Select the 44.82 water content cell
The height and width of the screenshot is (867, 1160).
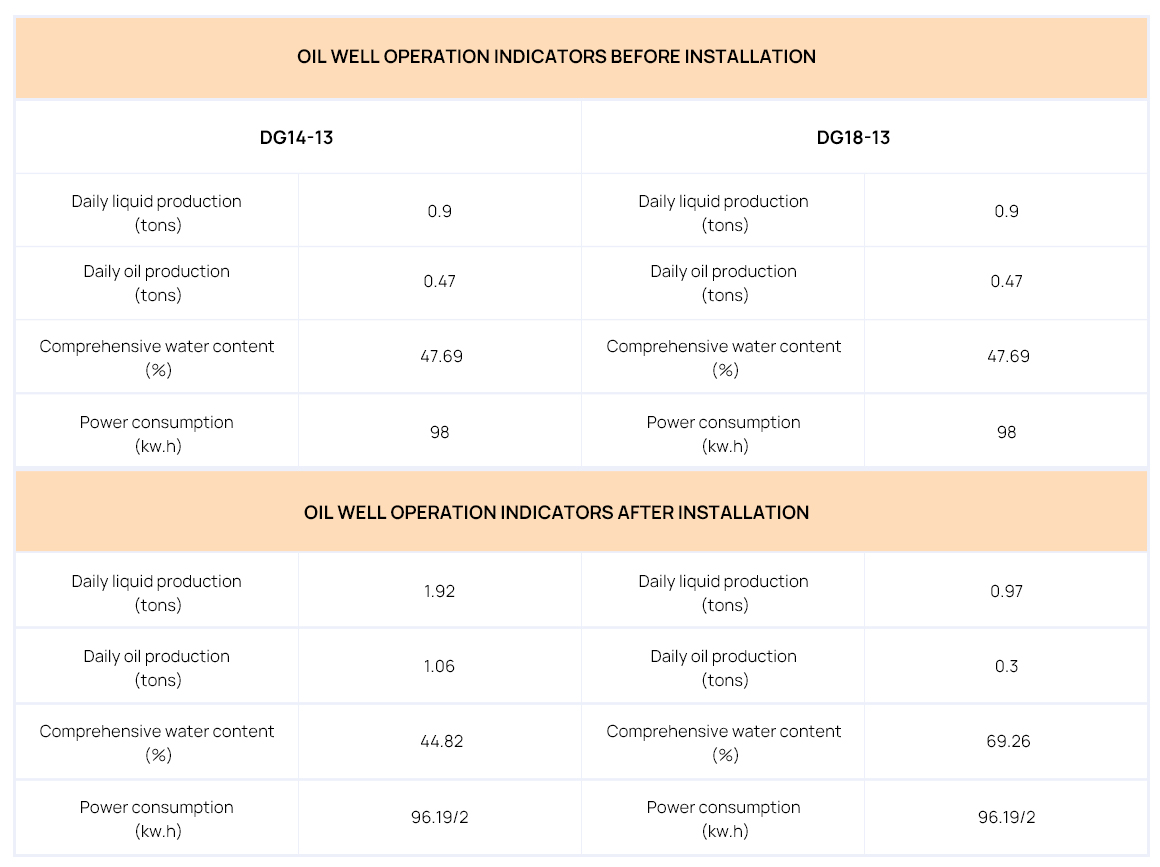[x=442, y=741]
